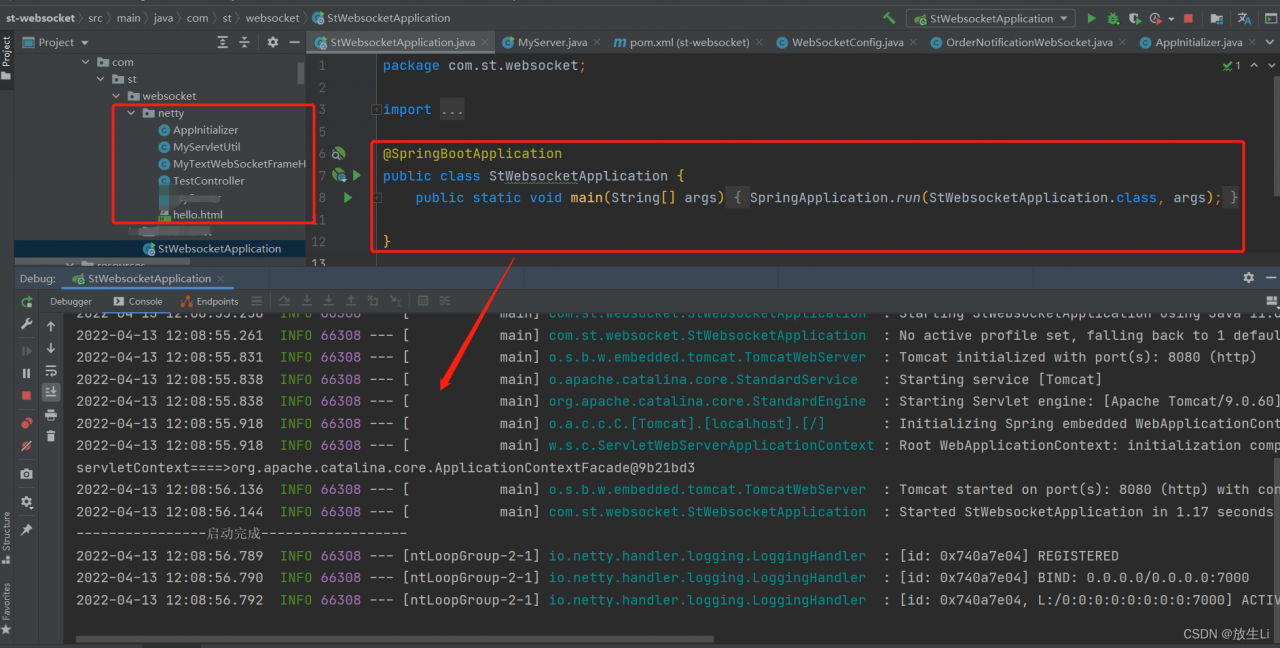
Task: Pause the program in Debug panel
Action: pyautogui.click(x=26, y=373)
